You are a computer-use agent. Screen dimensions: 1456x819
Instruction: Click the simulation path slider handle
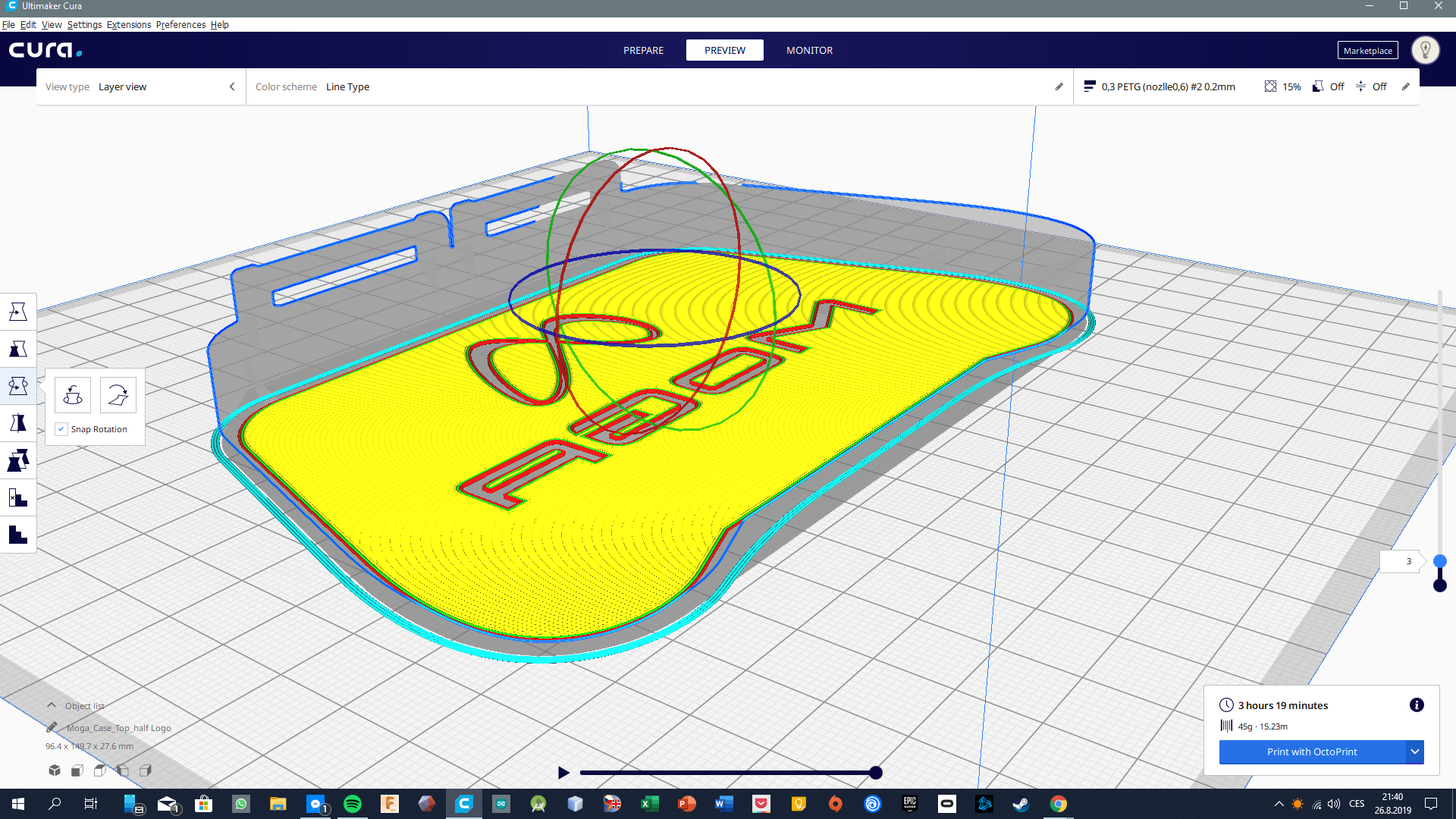[876, 773]
